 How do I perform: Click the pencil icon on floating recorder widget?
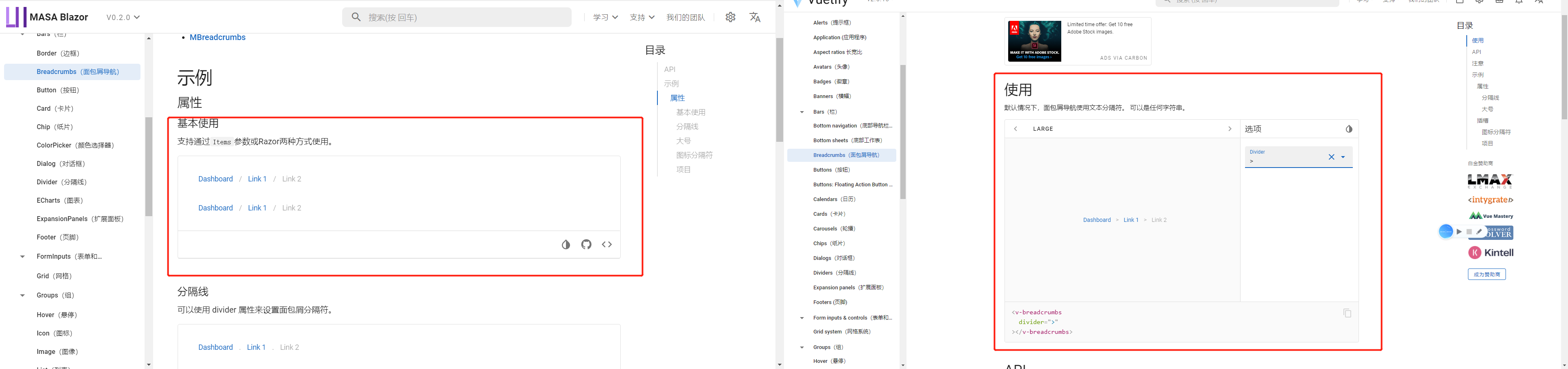coord(1479,231)
